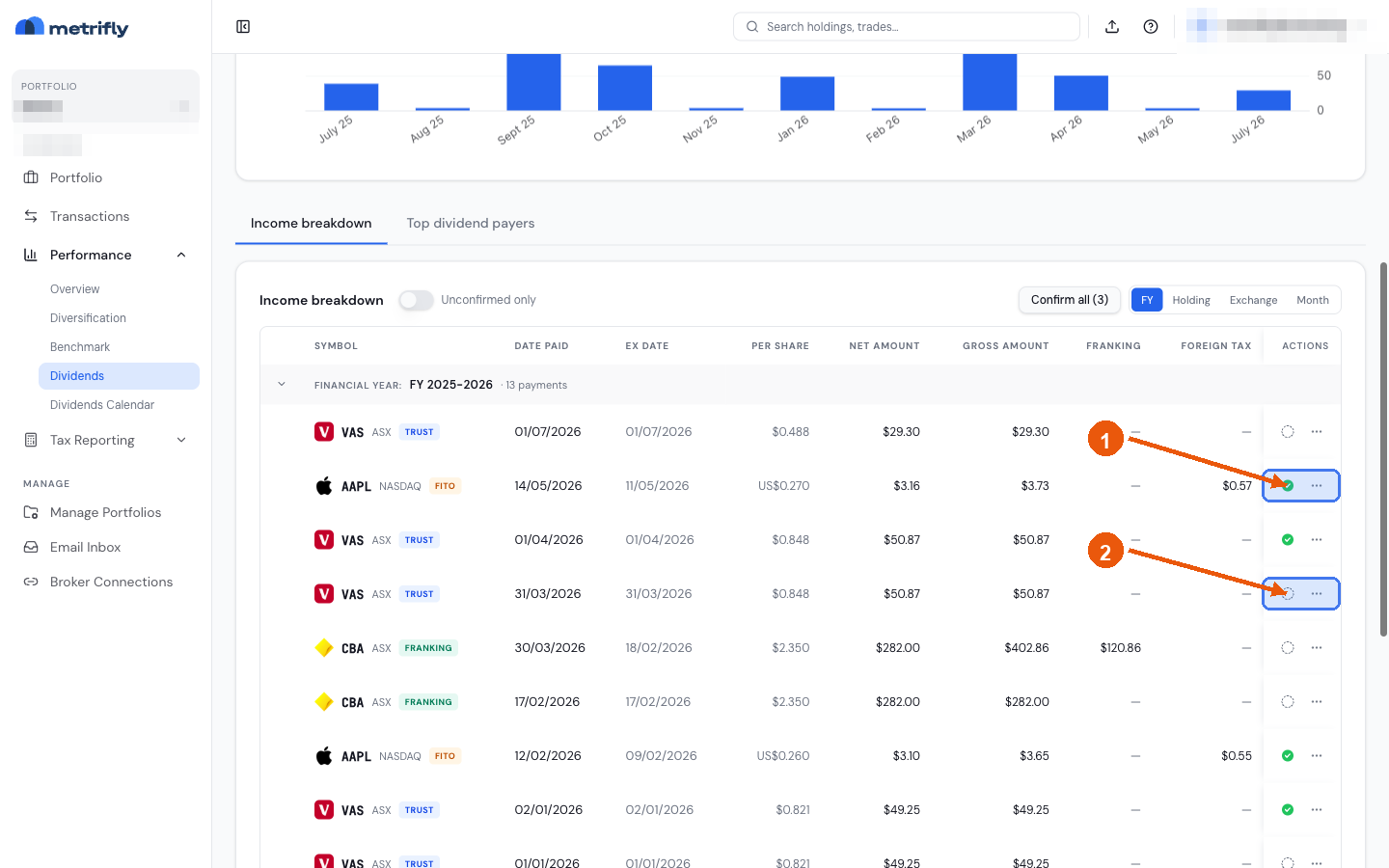
Task: Click the GROSS AMOUNT column header
Action: (1006, 346)
